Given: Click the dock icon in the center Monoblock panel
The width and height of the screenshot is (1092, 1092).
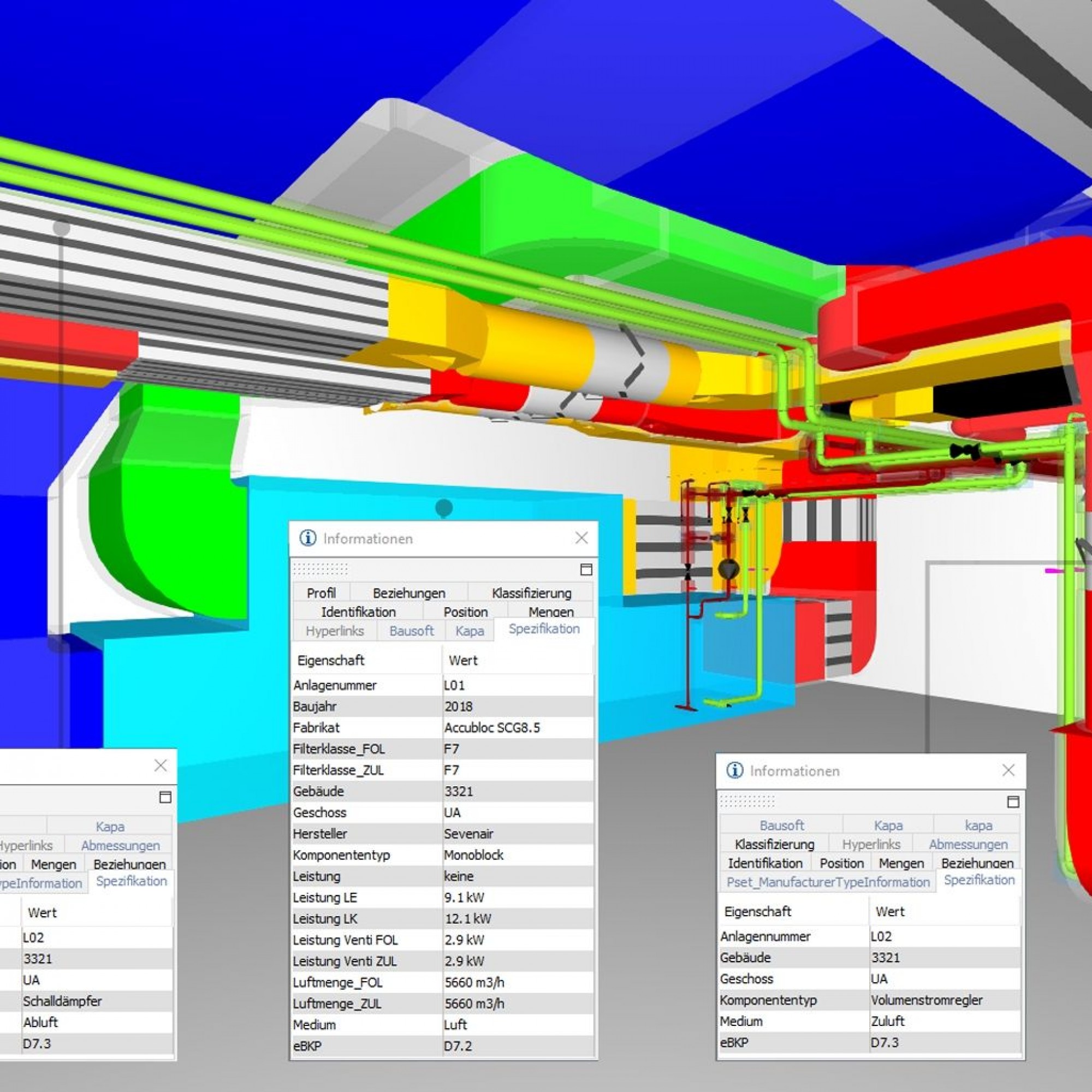Looking at the screenshot, I should pyautogui.click(x=586, y=569).
